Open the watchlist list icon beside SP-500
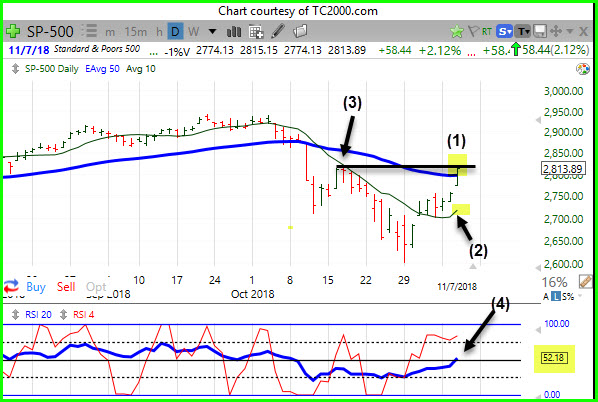This screenshot has width=598, height=402. tap(89, 31)
